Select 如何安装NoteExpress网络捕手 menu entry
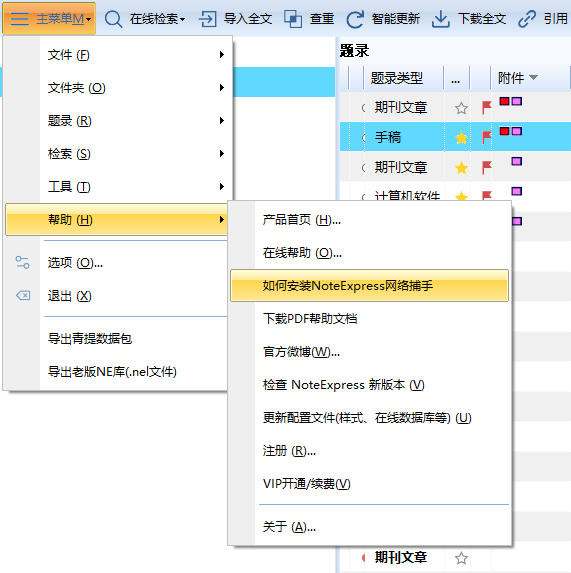 369,285
